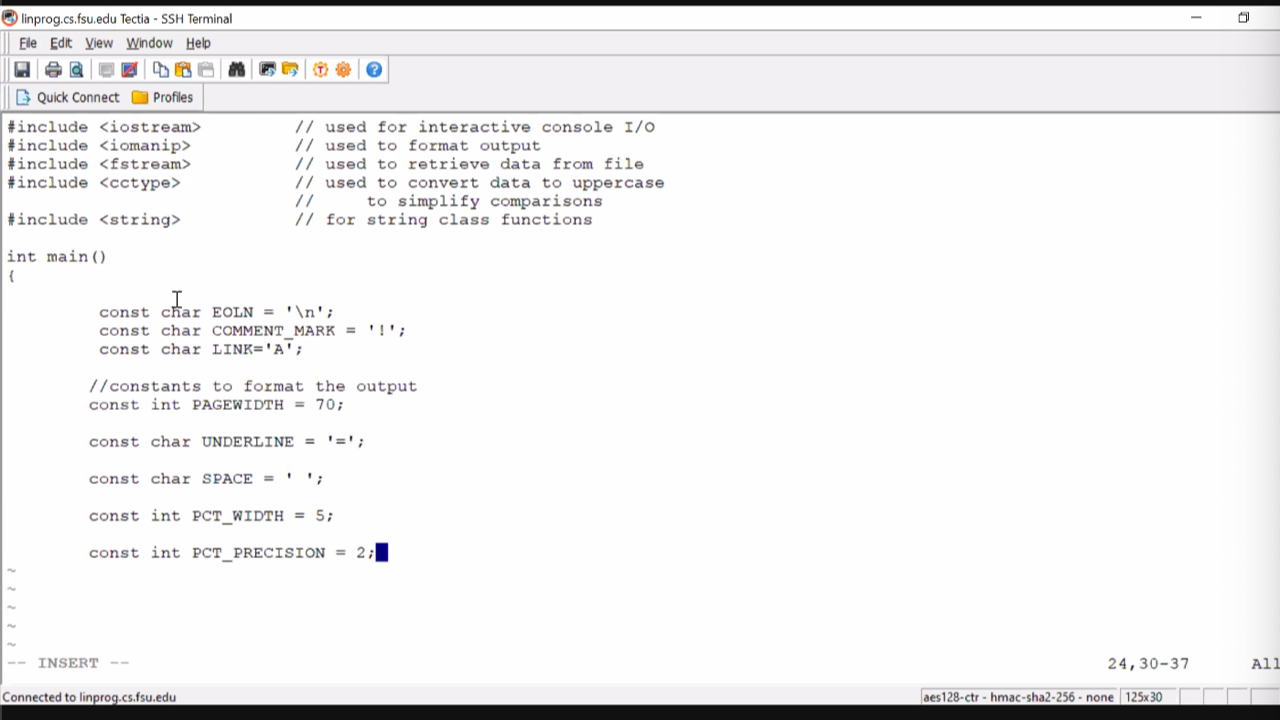Screen dimensions: 1280x720
Task: Click the disconnect icon with red slash
Action: coord(127,69)
